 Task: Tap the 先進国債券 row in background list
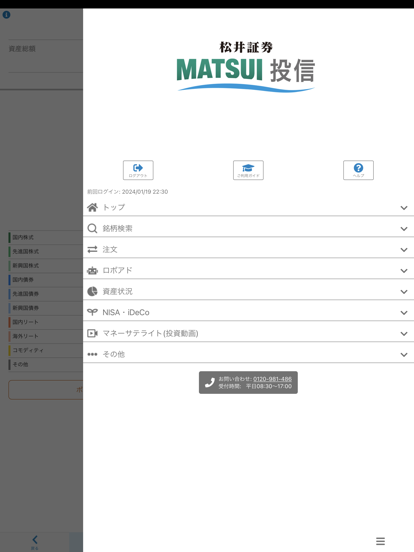(x=45, y=294)
